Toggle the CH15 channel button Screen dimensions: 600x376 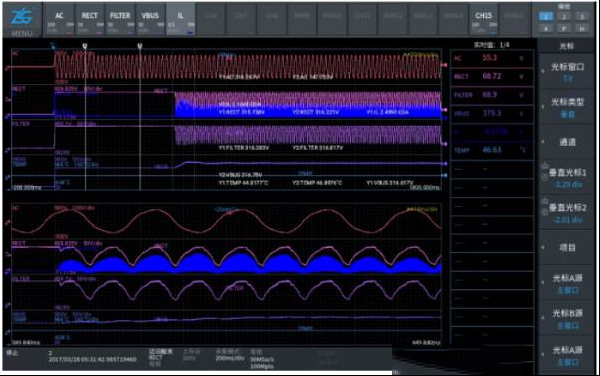pos(484,20)
